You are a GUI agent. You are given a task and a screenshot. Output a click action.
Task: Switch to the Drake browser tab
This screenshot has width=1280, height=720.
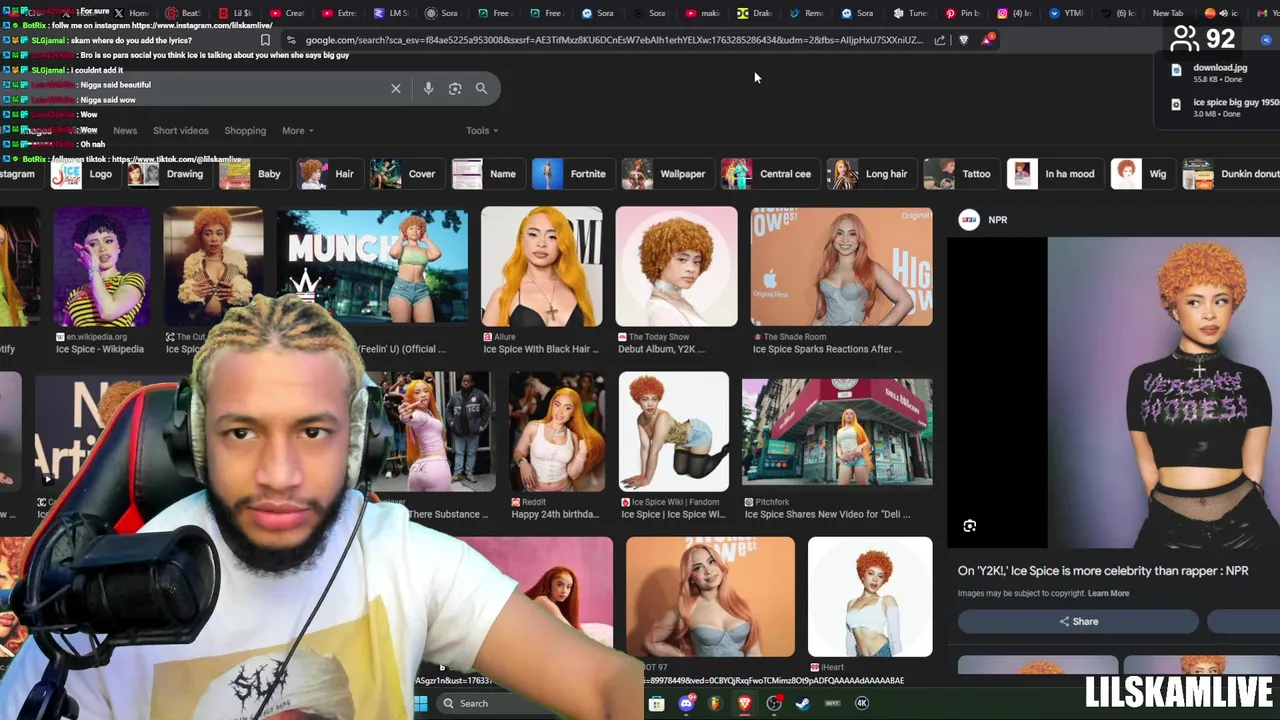pos(754,13)
